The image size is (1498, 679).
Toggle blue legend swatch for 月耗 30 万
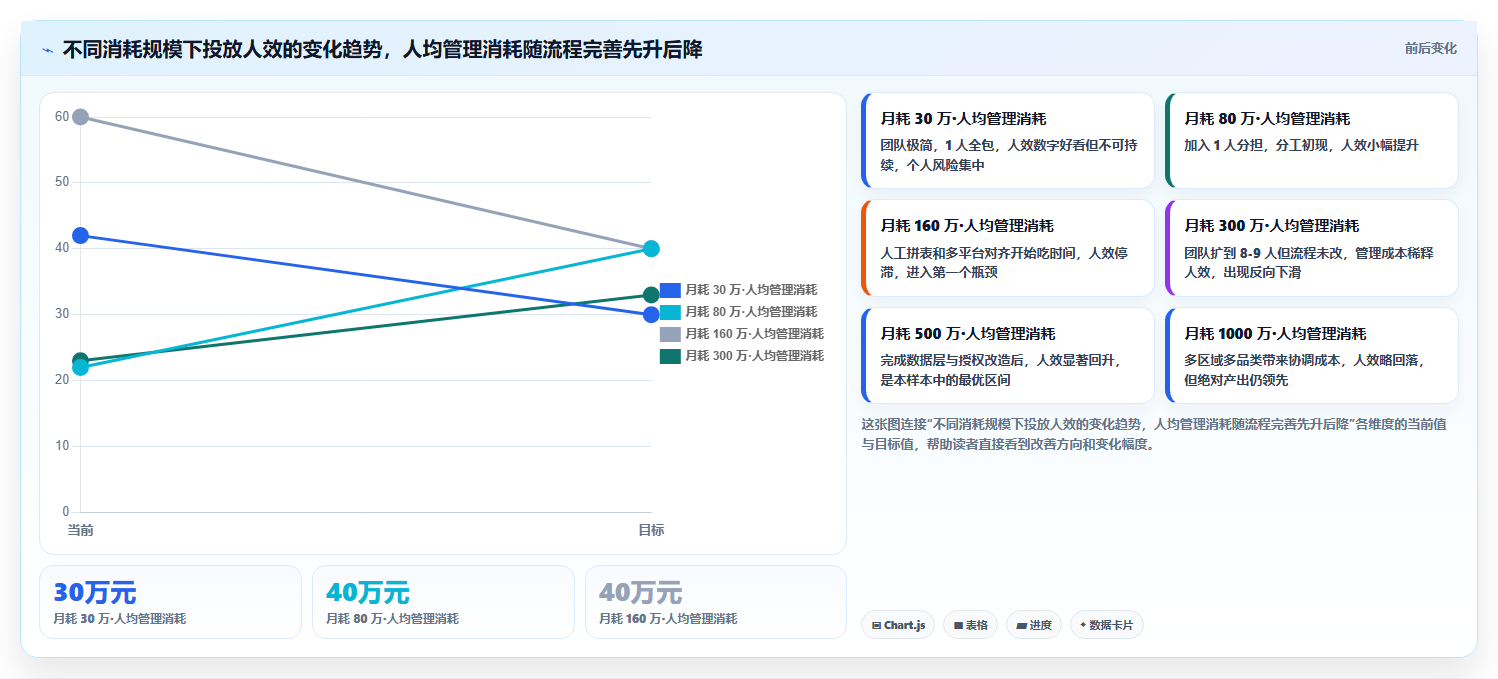click(670, 290)
